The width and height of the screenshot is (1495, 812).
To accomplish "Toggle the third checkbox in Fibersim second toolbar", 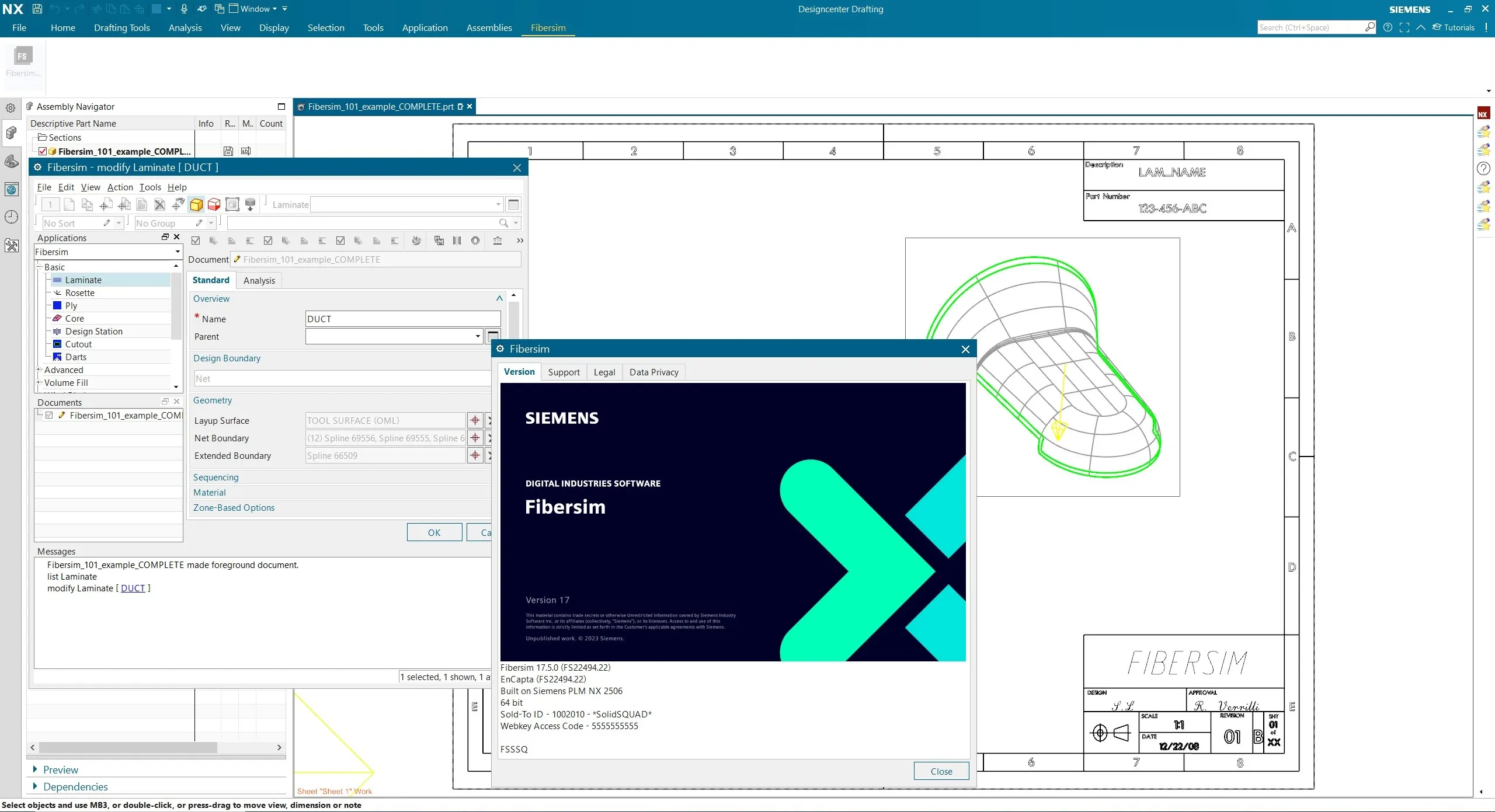I will 340,241.
